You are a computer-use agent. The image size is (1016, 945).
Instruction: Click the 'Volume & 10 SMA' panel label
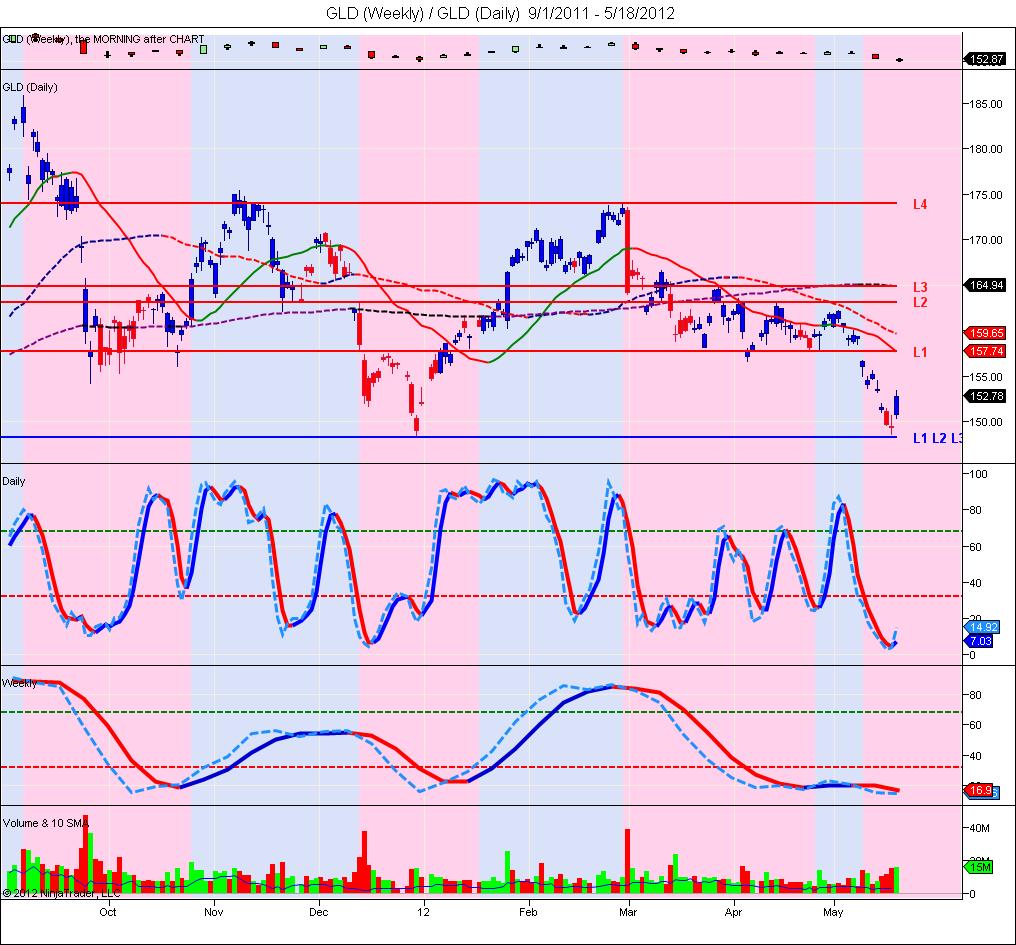[x=45, y=823]
